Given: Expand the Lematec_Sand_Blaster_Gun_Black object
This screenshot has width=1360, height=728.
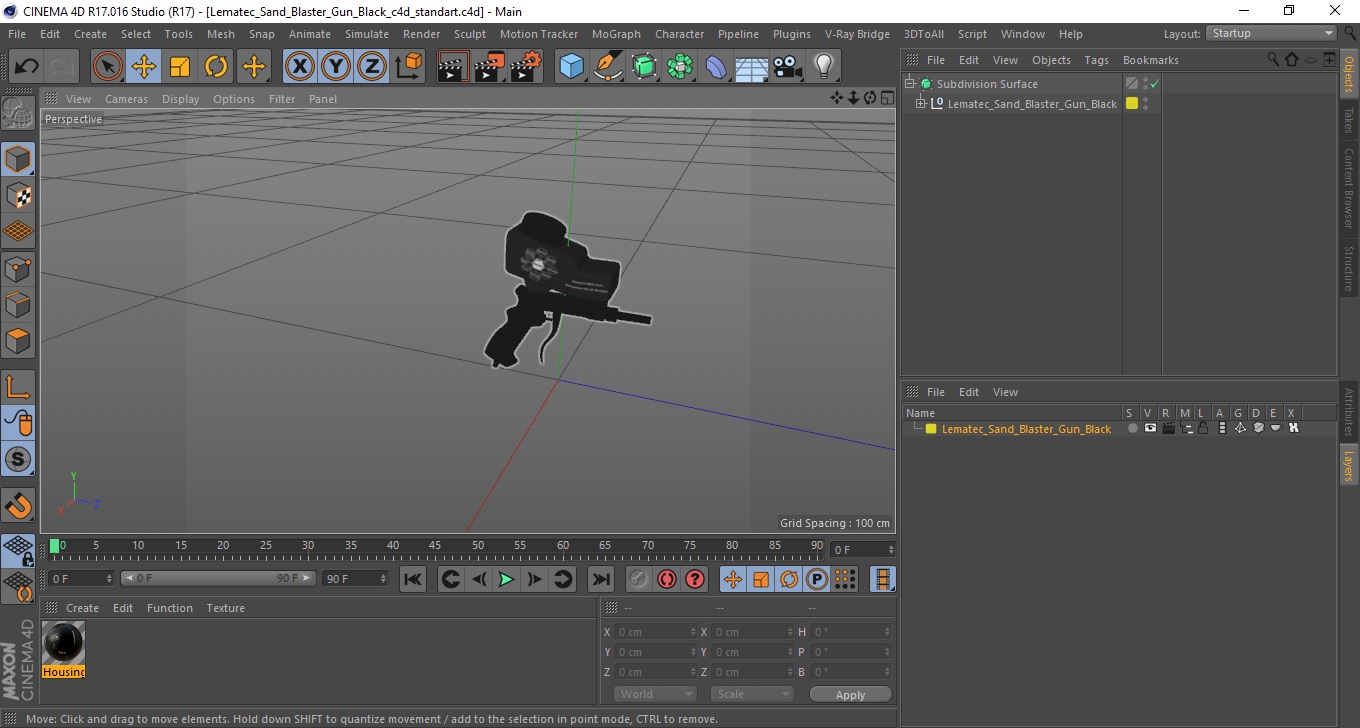Looking at the screenshot, I should point(921,104).
